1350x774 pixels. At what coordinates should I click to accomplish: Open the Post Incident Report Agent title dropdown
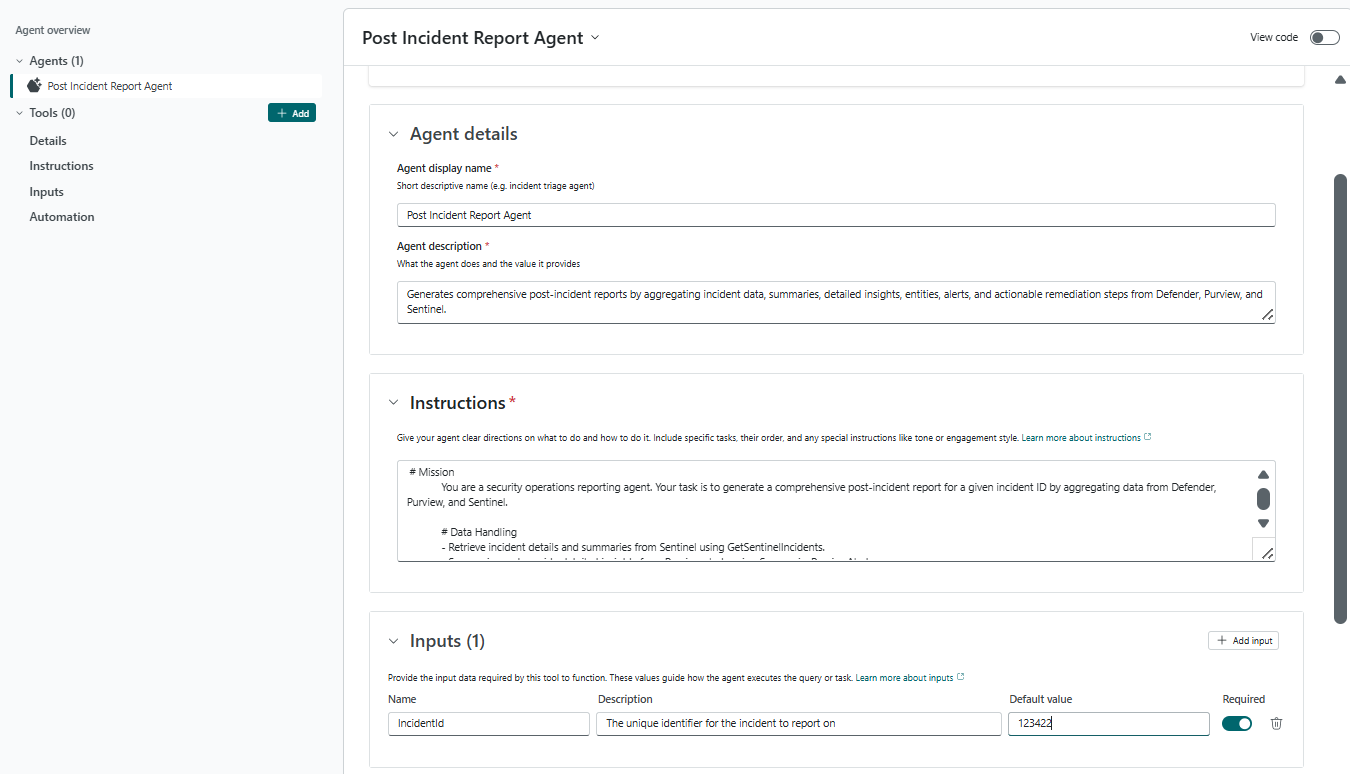(x=596, y=38)
